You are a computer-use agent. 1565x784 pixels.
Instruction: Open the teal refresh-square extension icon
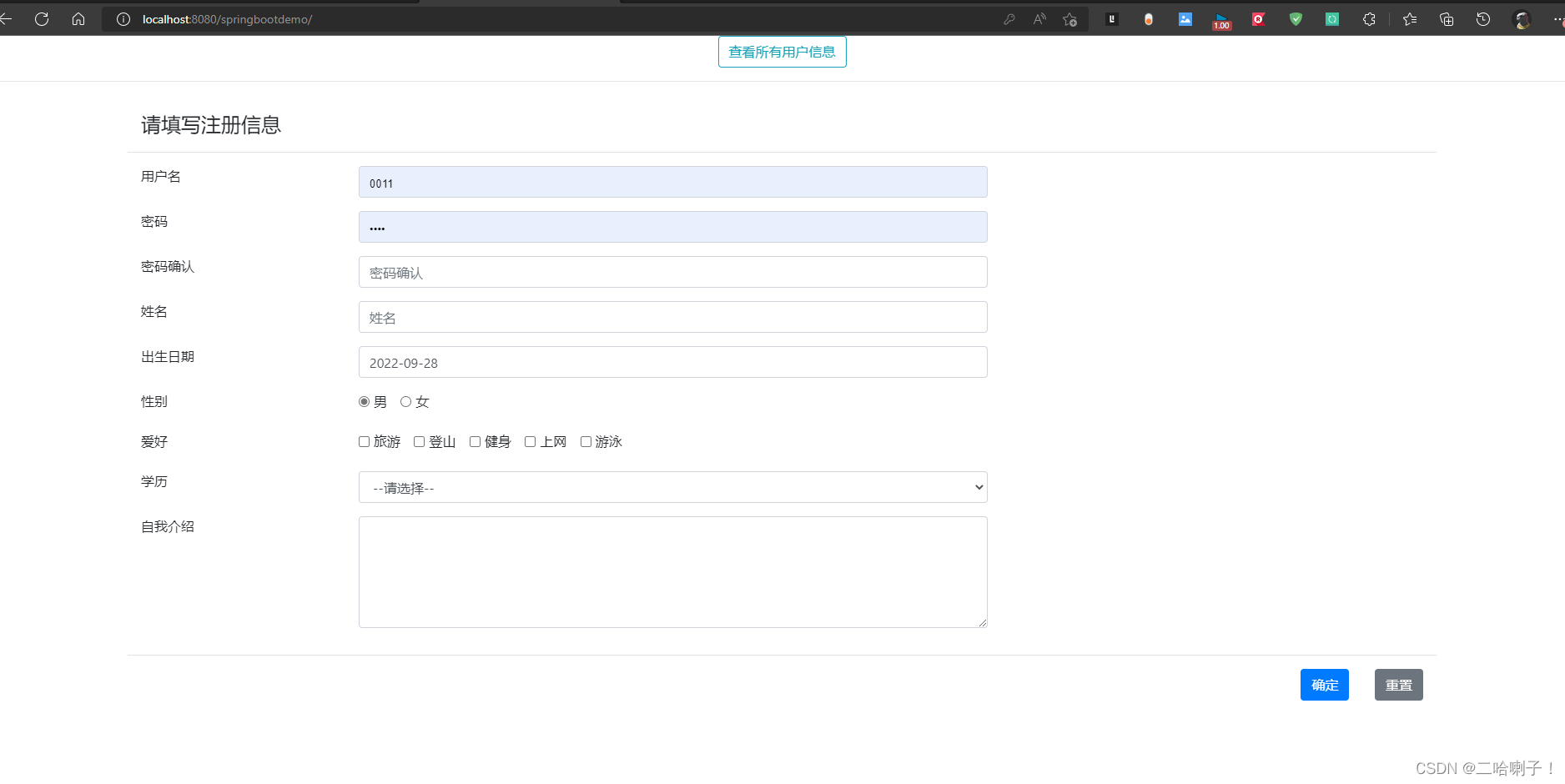[x=1332, y=19]
